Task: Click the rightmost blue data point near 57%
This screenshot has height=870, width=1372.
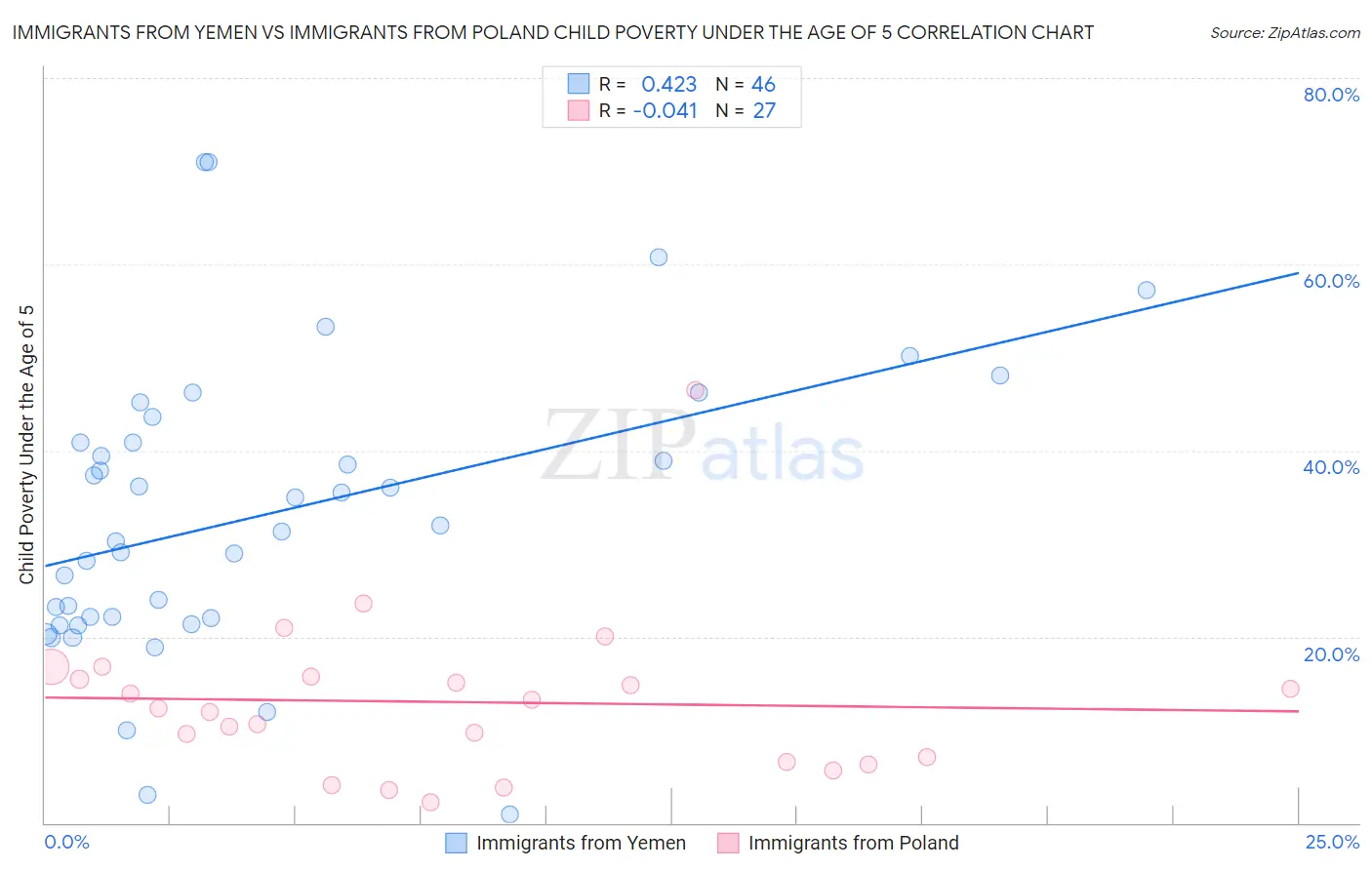Action: click(1147, 290)
